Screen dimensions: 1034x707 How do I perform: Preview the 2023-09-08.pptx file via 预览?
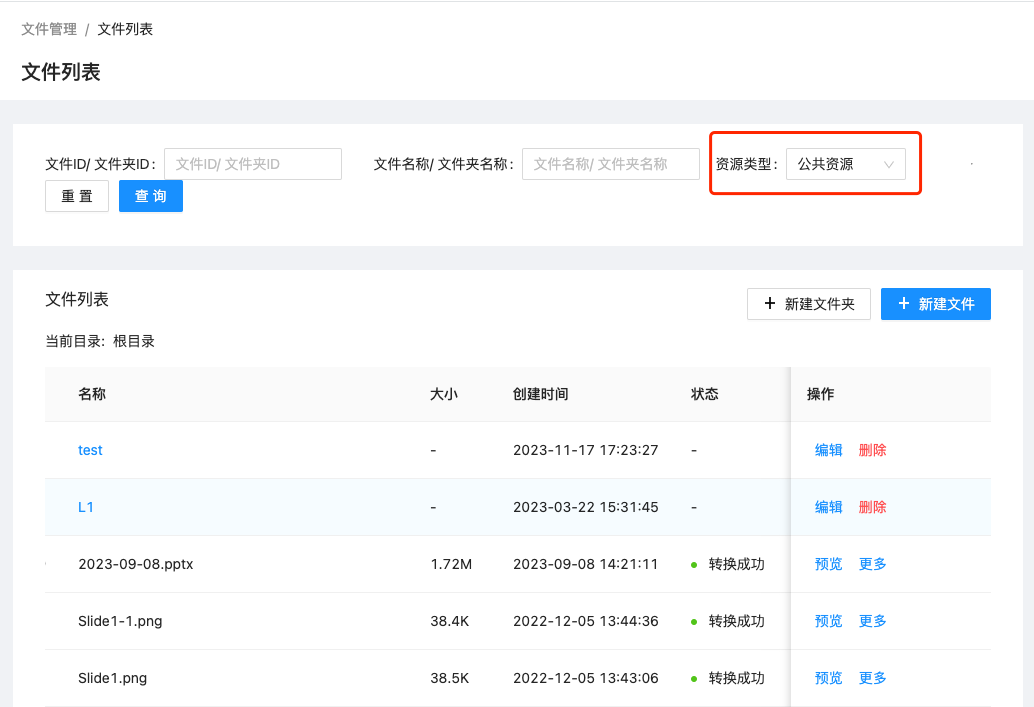tap(828, 563)
